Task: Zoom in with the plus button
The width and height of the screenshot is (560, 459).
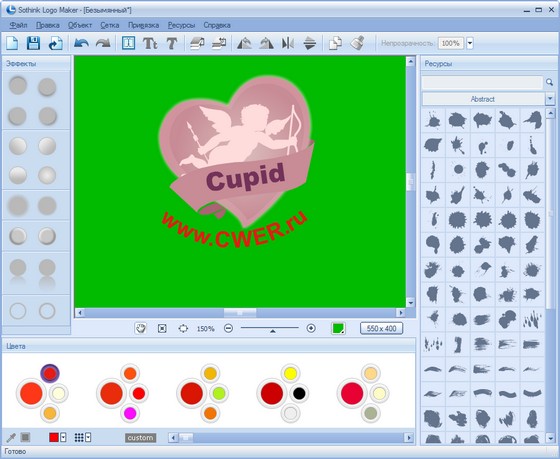Action: [311, 328]
